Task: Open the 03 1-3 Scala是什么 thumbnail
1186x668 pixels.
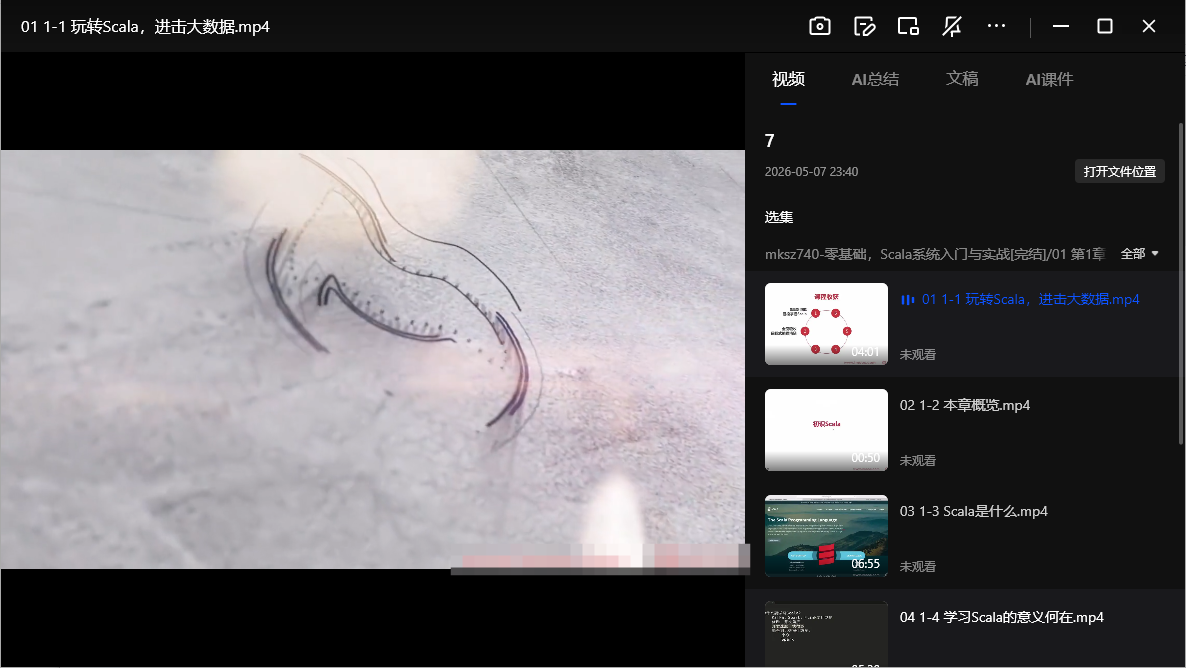Action: [x=826, y=536]
